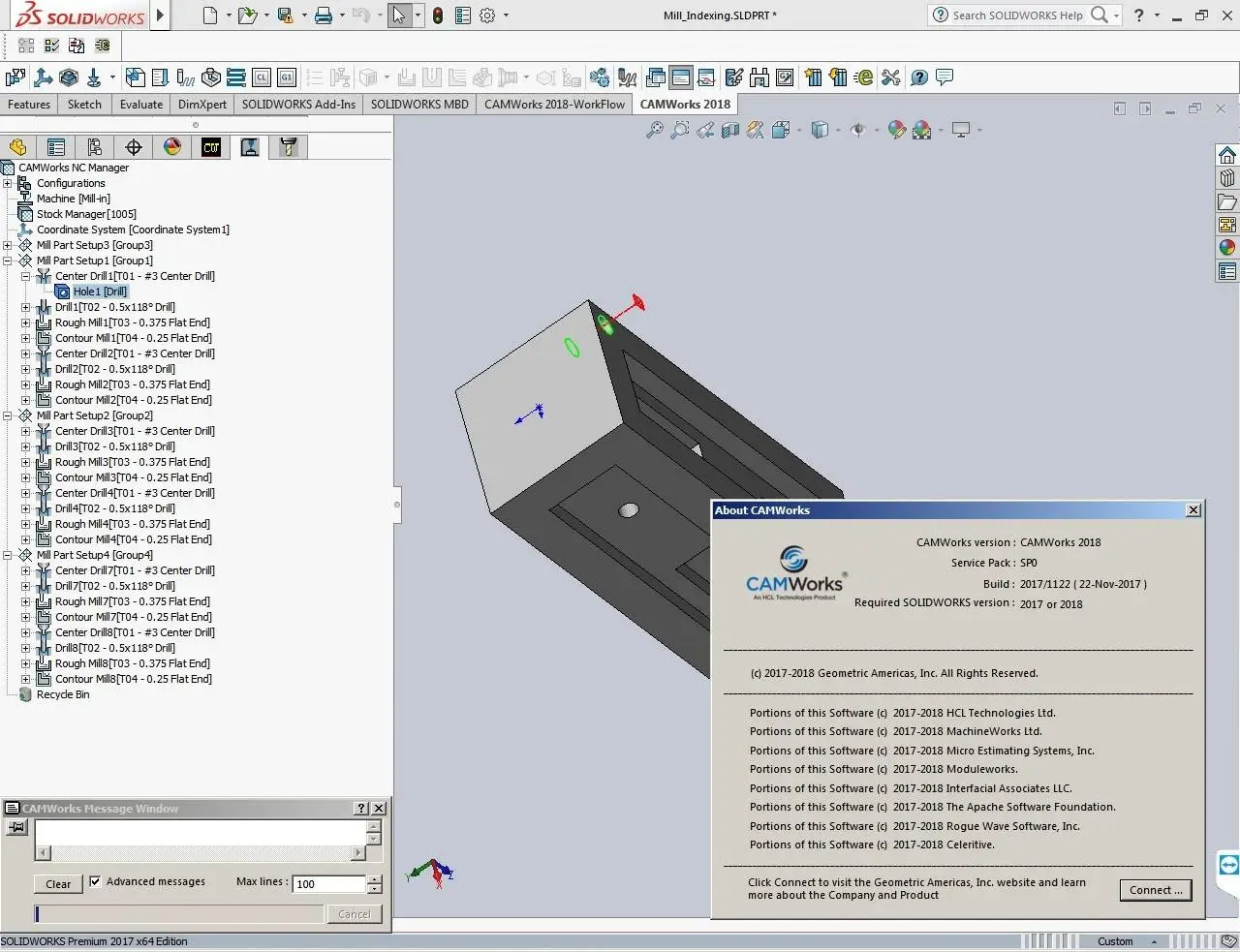Pin the CAMWorks Message Window
Image resolution: width=1240 pixels, height=952 pixels.
pos(16,827)
